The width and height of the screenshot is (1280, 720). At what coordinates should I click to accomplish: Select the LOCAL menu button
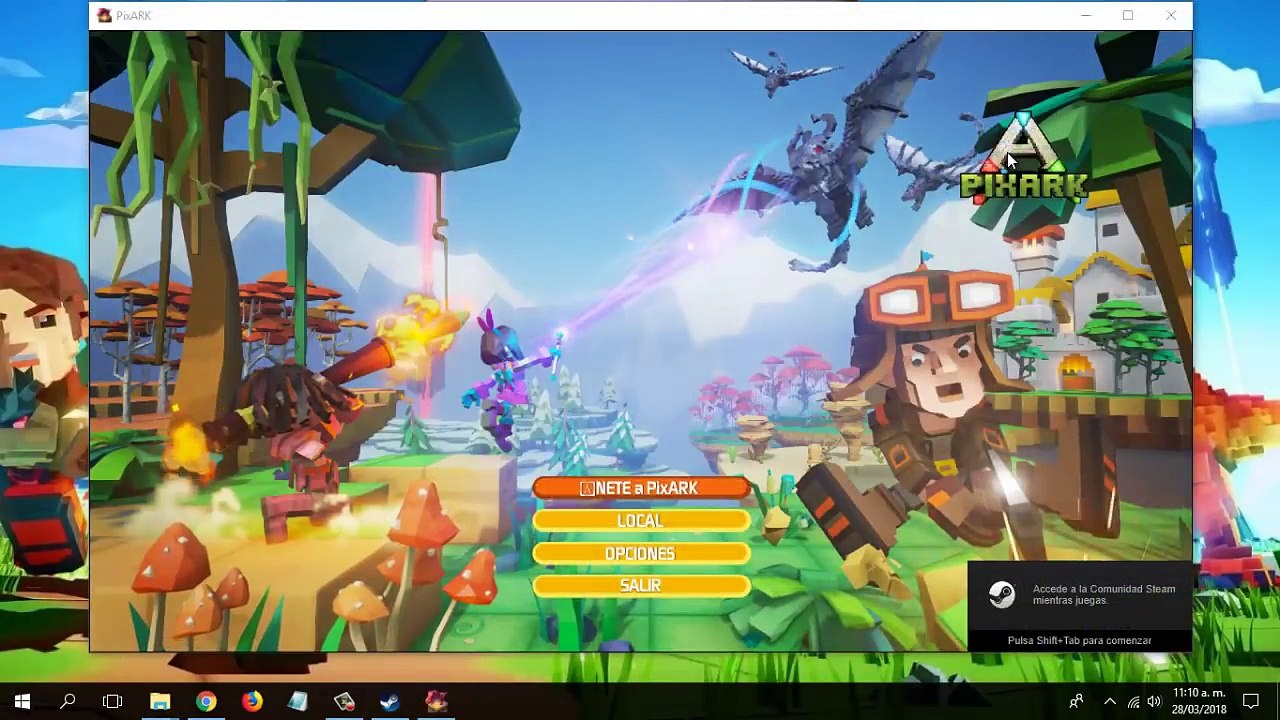pyautogui.click(x=641, y=521)
